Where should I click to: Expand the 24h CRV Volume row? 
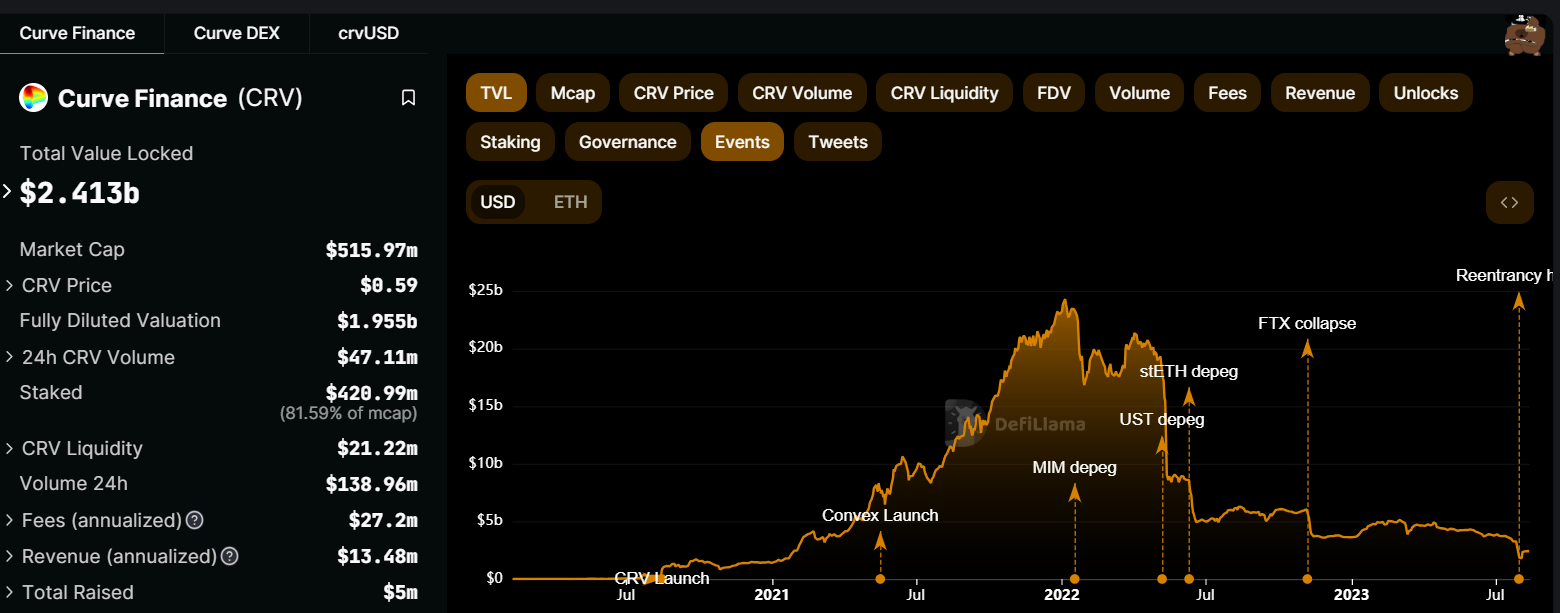pos(9,357)
